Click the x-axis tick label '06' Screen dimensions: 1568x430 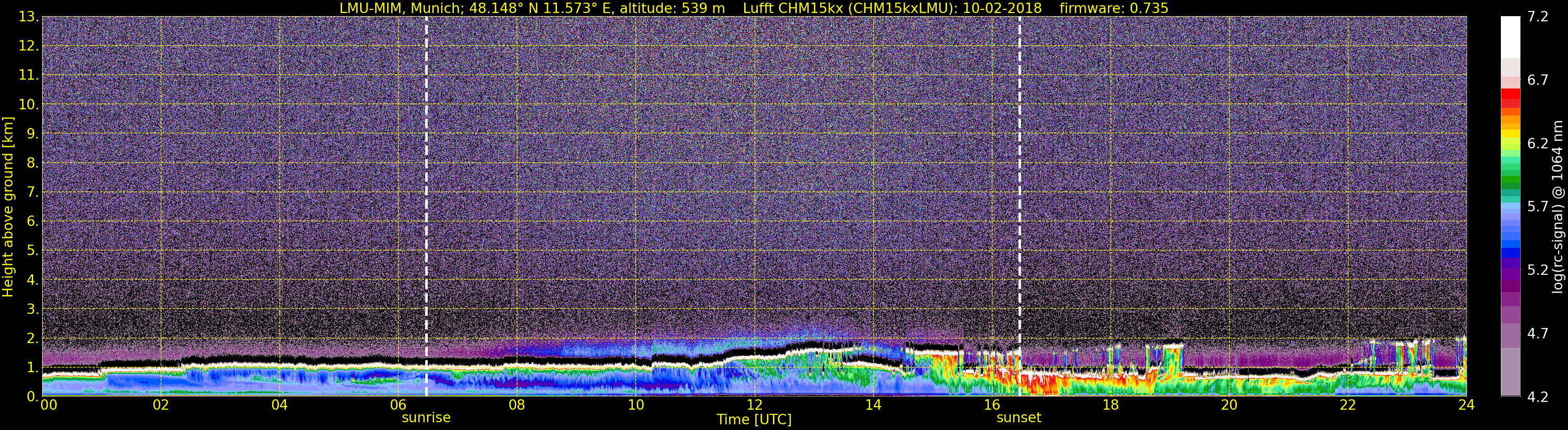(x=398, y=405)
